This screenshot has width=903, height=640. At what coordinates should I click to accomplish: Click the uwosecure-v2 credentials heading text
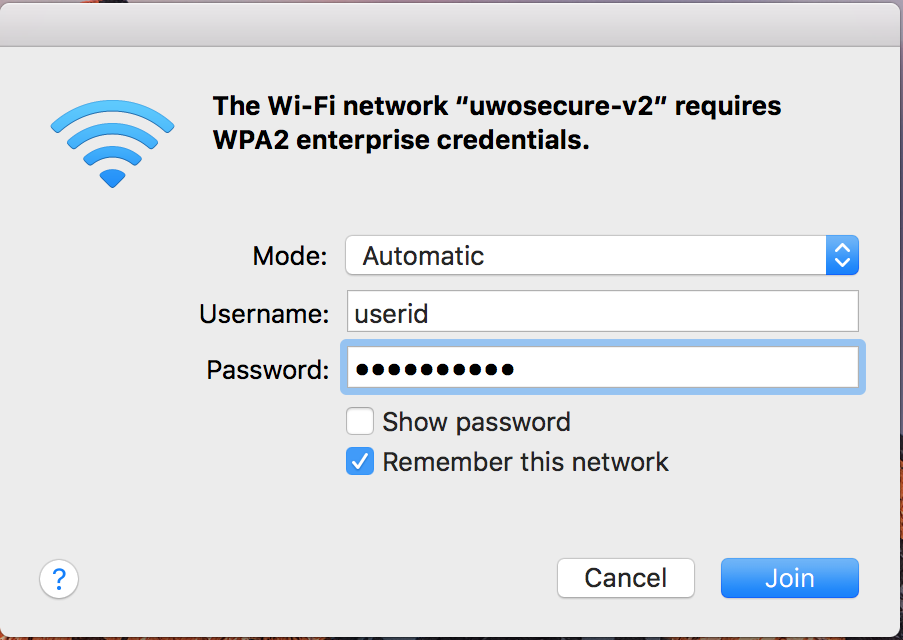(x=497, y=123)
